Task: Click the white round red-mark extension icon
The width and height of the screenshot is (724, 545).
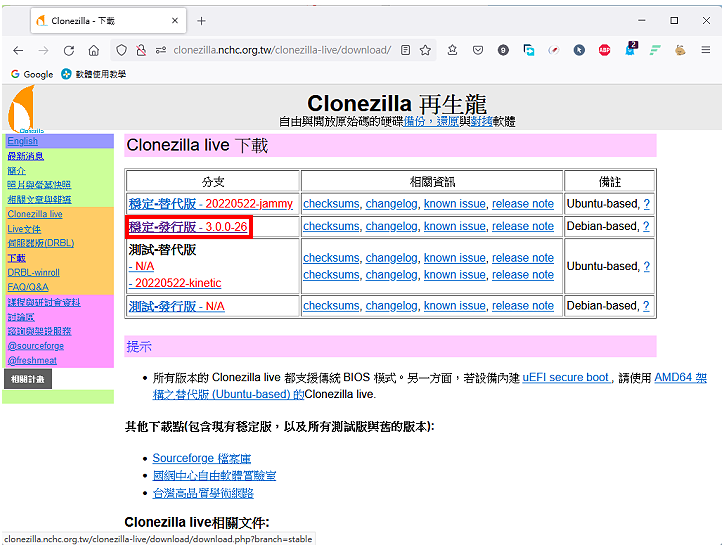Action: coord(554,50)
